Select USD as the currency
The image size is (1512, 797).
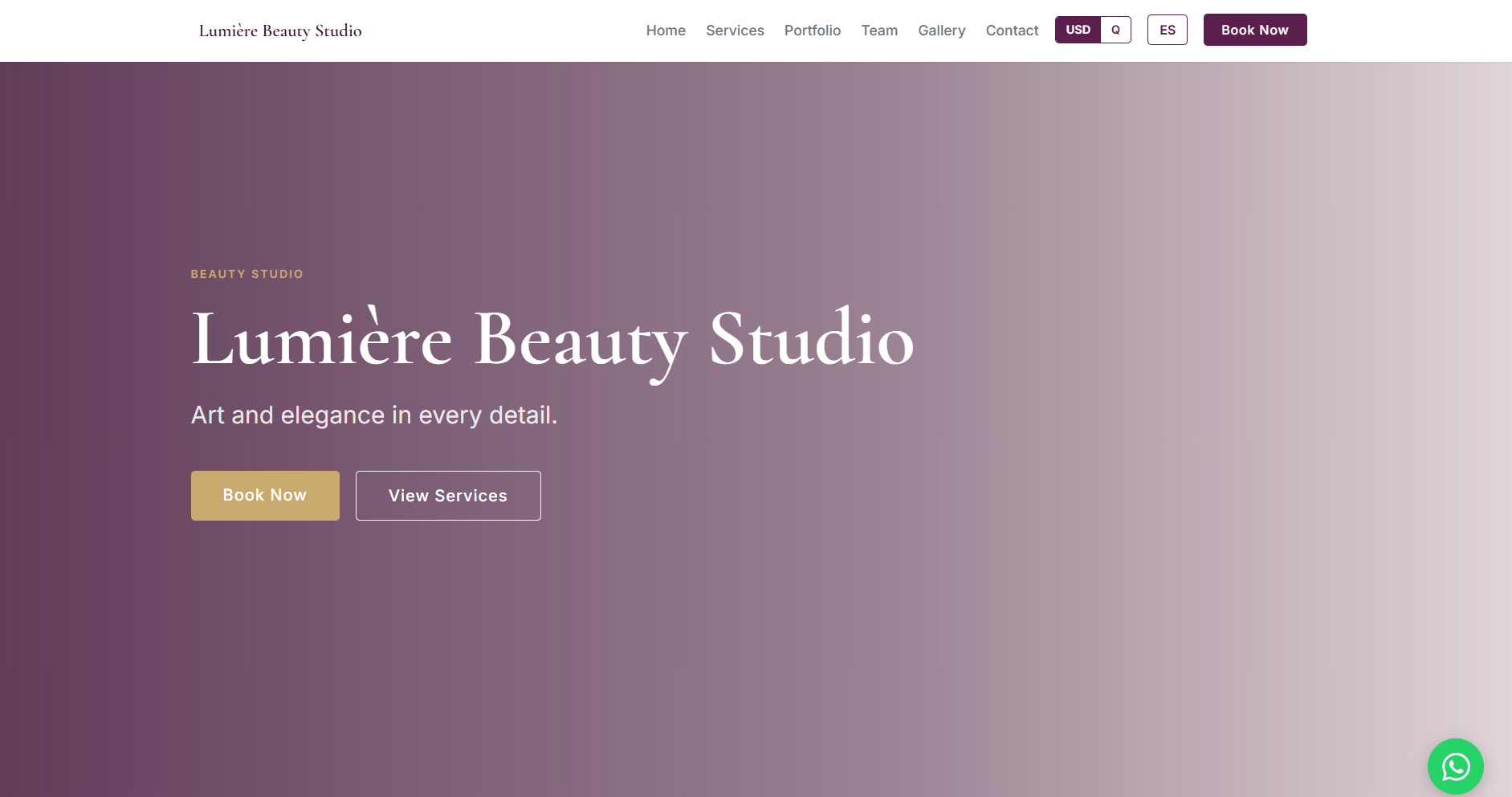coord(1076,30)
